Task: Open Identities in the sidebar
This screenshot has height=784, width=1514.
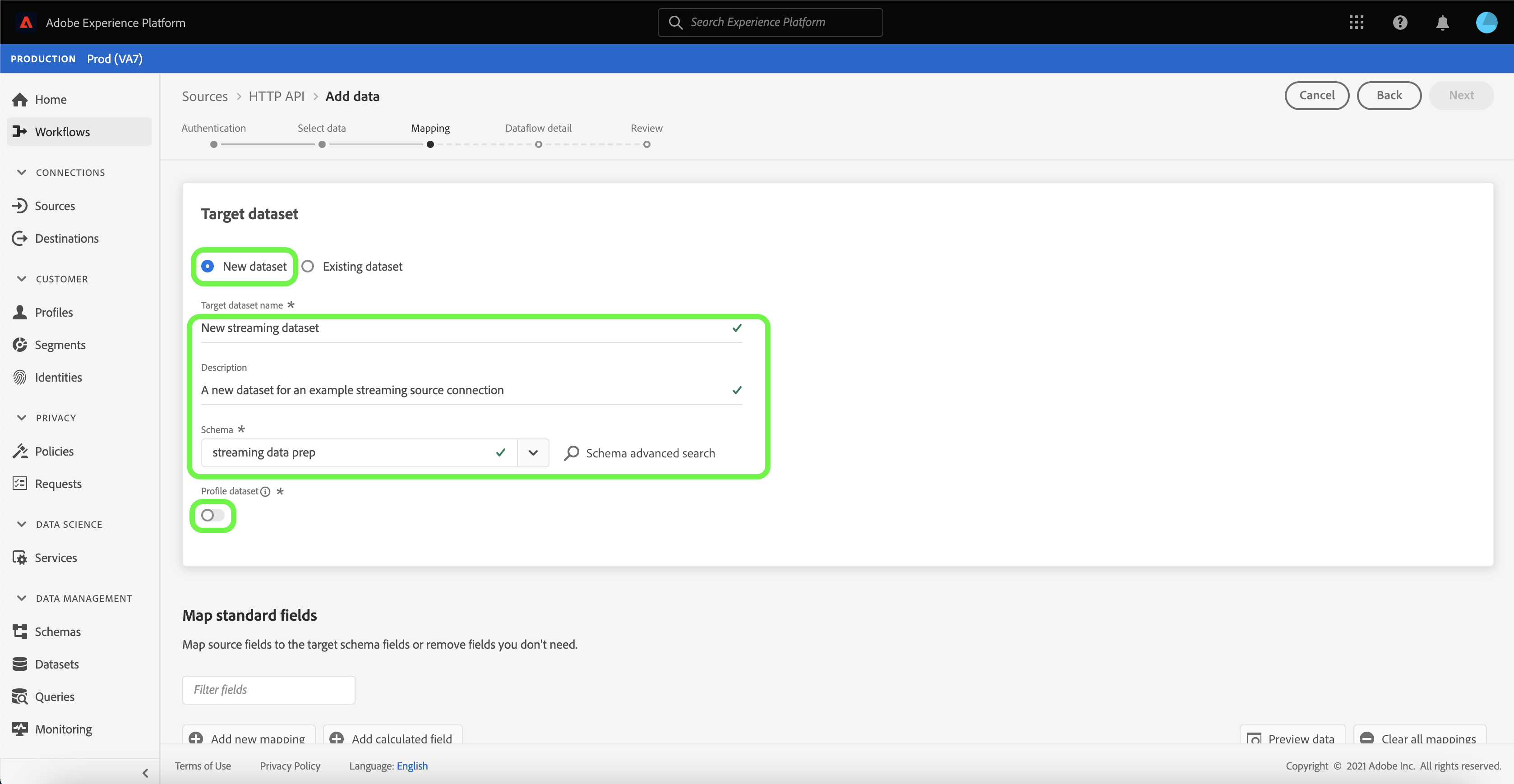Action: click(58, 377)
